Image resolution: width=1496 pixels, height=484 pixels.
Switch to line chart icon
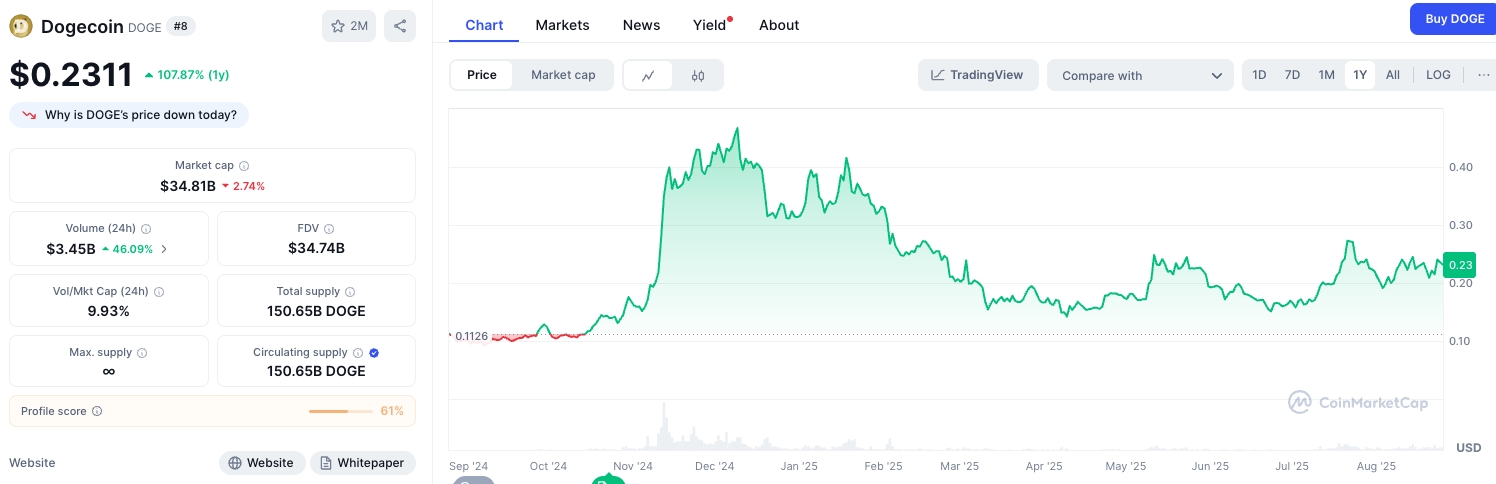(648, 75)
